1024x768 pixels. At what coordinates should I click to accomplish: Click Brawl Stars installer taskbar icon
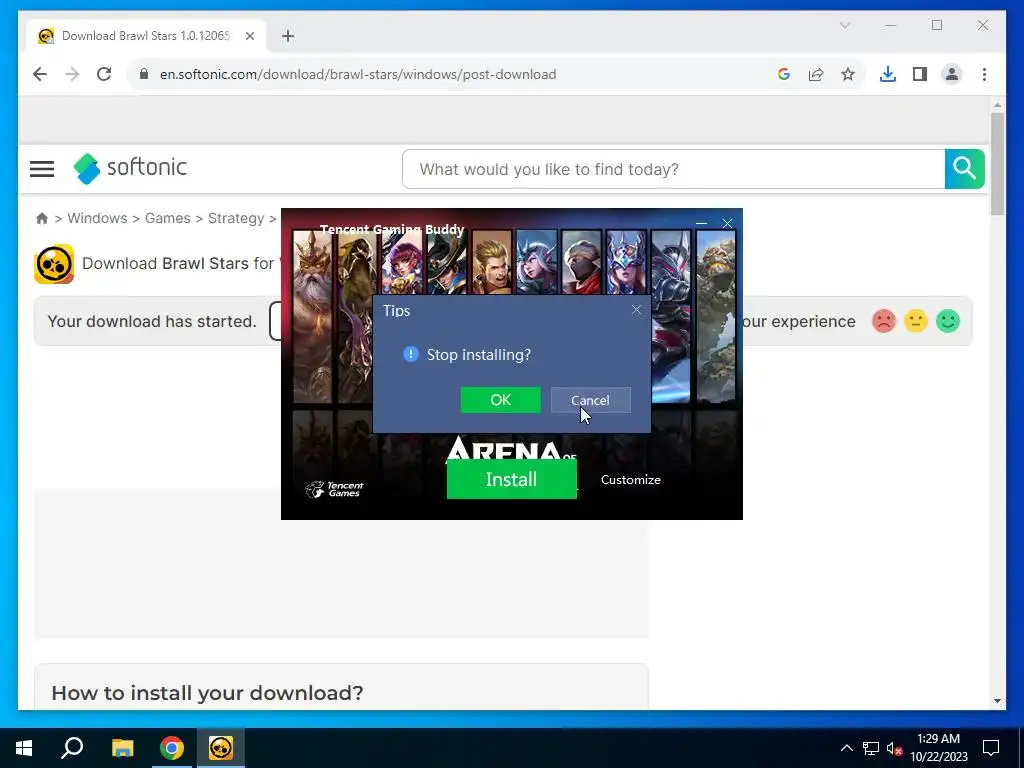click(221, 748)
